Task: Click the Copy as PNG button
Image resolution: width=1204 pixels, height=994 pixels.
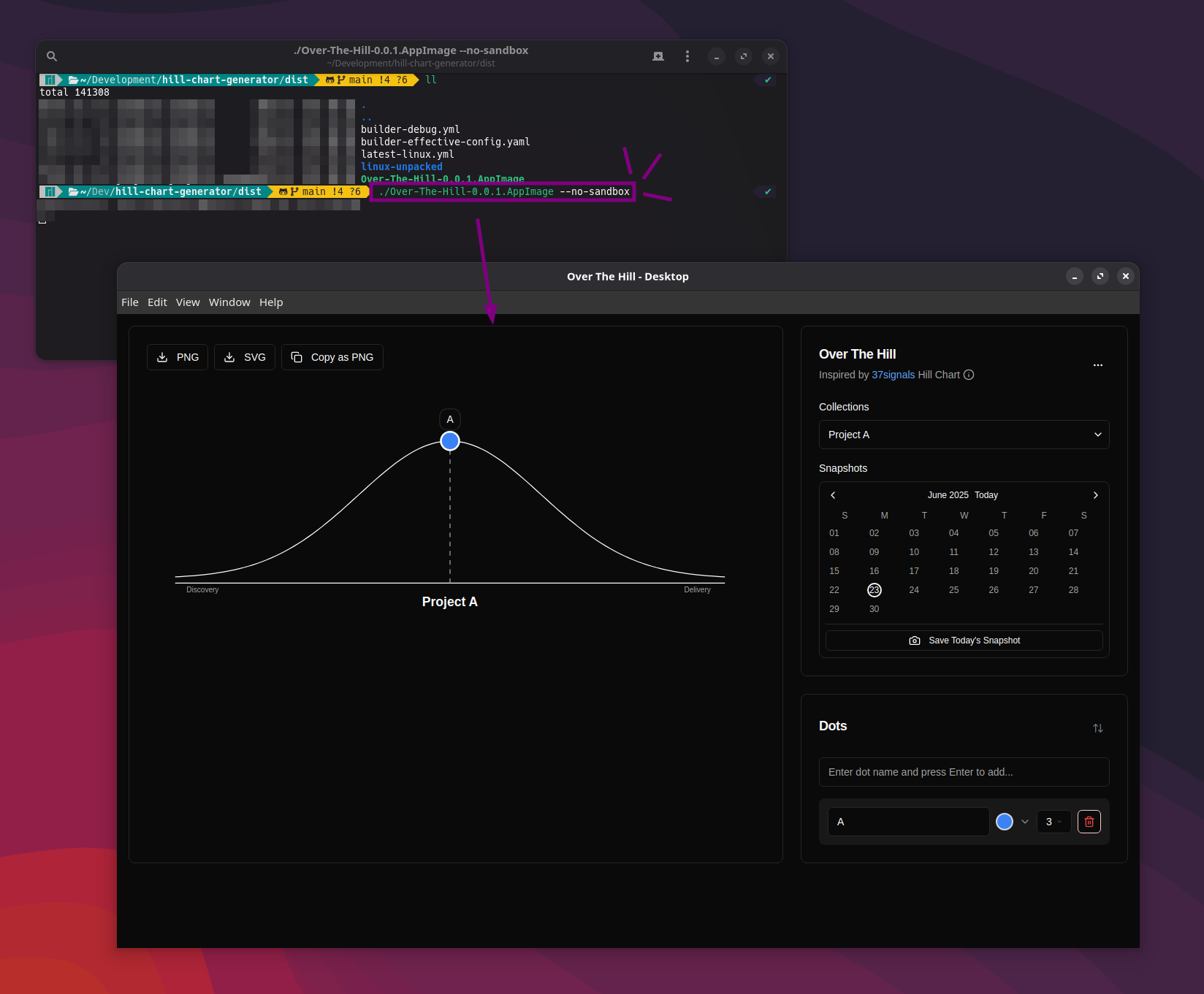Action: pos(332,357)
